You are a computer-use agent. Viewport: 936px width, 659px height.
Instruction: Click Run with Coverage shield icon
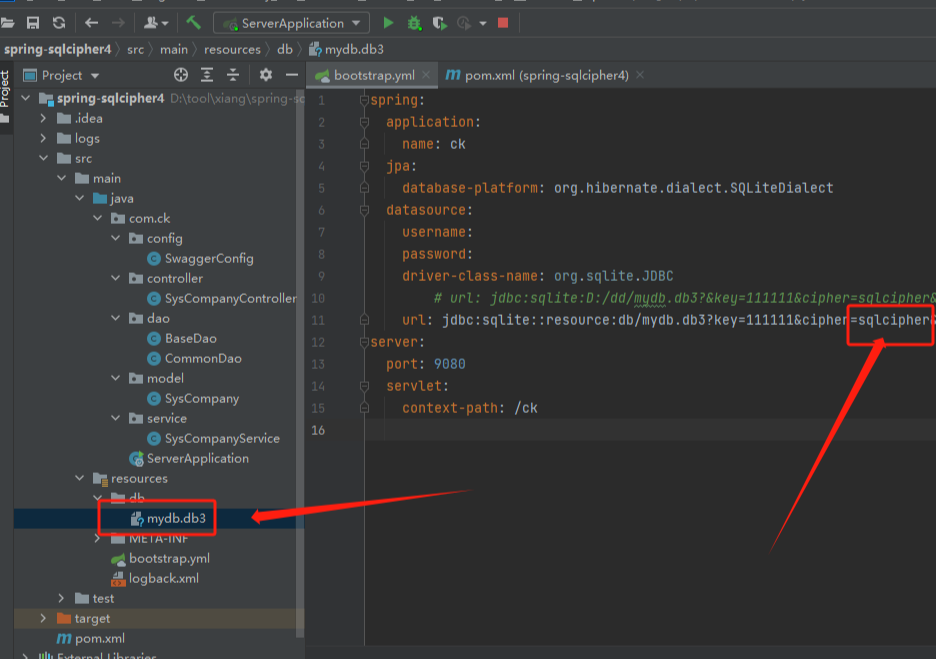point(439,23)
